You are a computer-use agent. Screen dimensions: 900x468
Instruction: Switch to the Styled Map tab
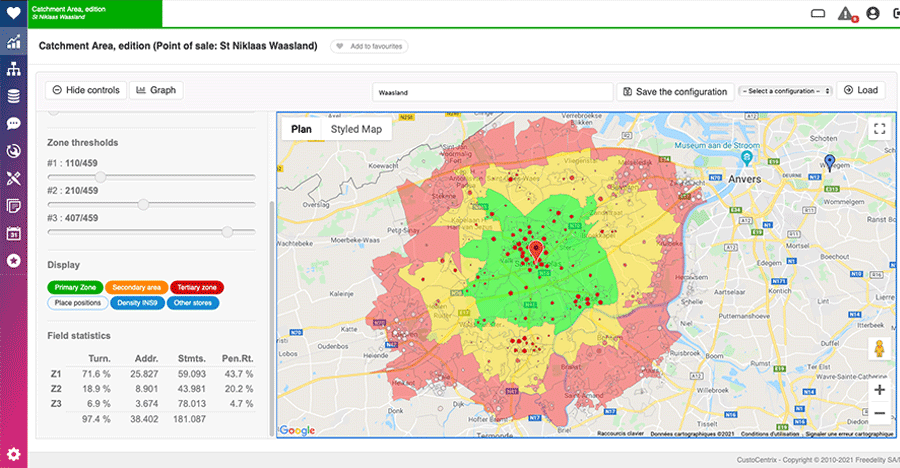tap(357, 129)
